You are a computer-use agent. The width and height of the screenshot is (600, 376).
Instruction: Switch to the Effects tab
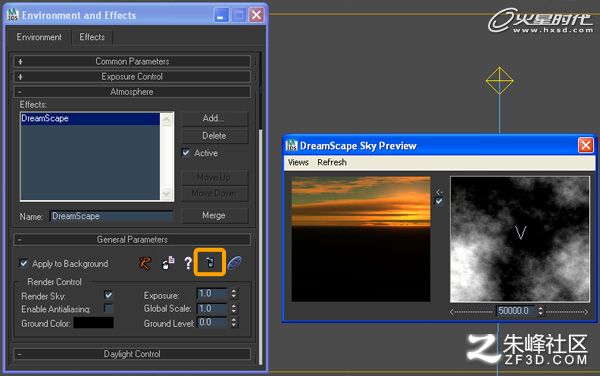pyautogui.click(x=92, y=37)
